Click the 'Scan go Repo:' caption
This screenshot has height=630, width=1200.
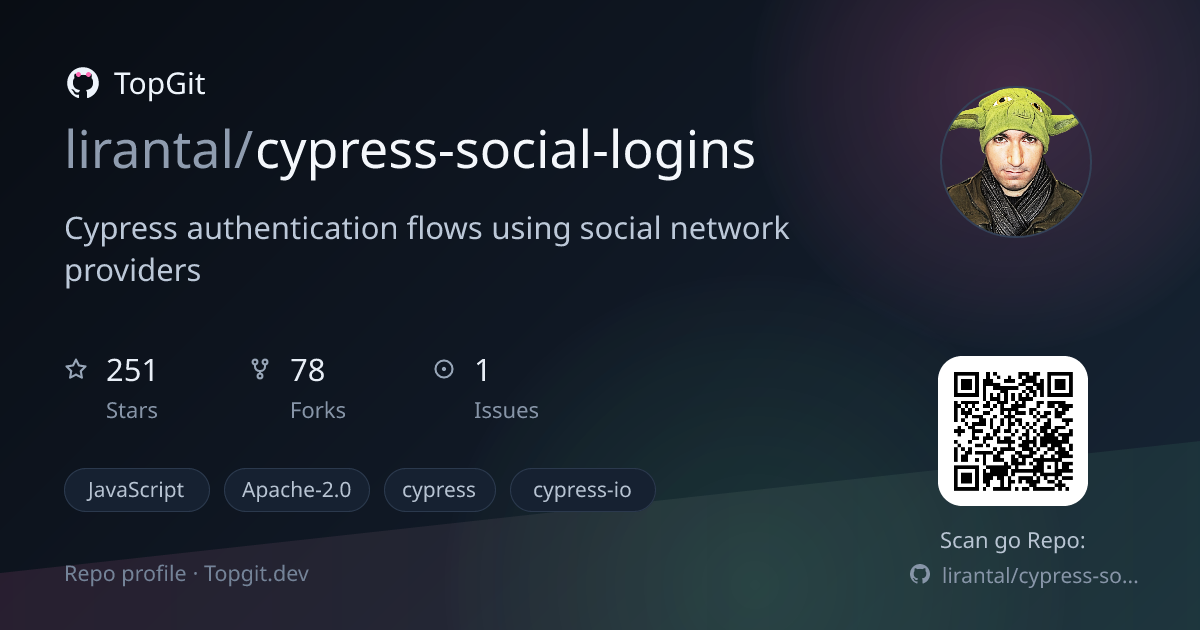(1013, 541)
